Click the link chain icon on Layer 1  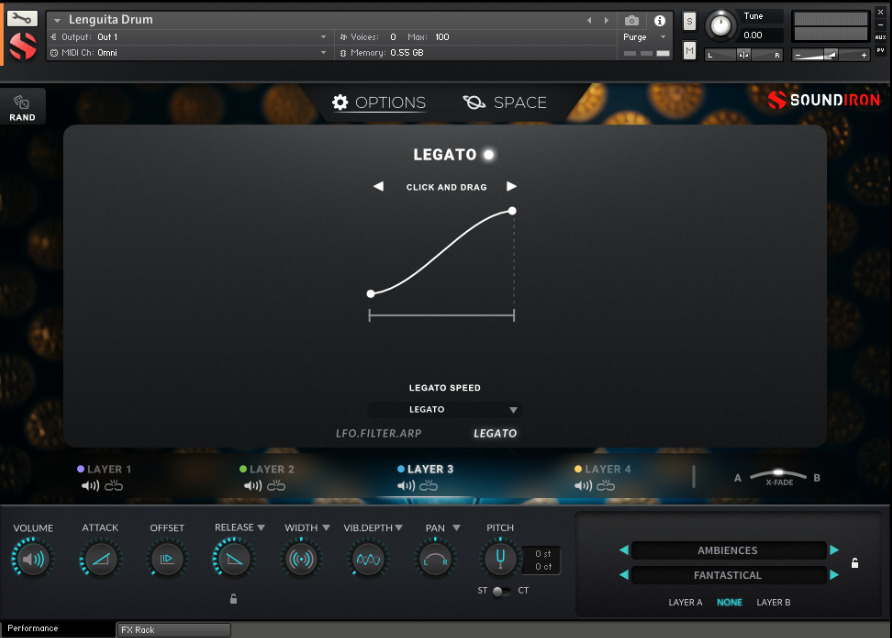pyautogui.click(x=113, y=486)
